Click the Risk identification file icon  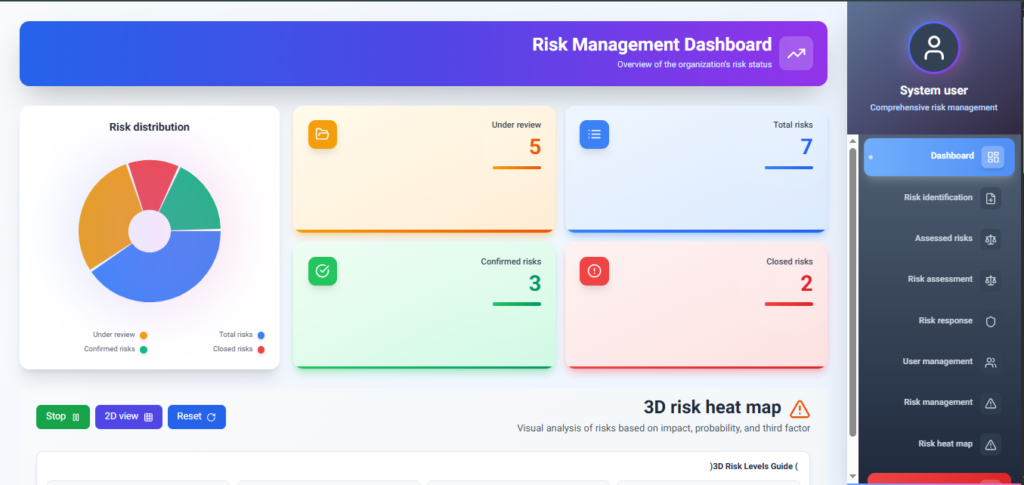(991, 198)
